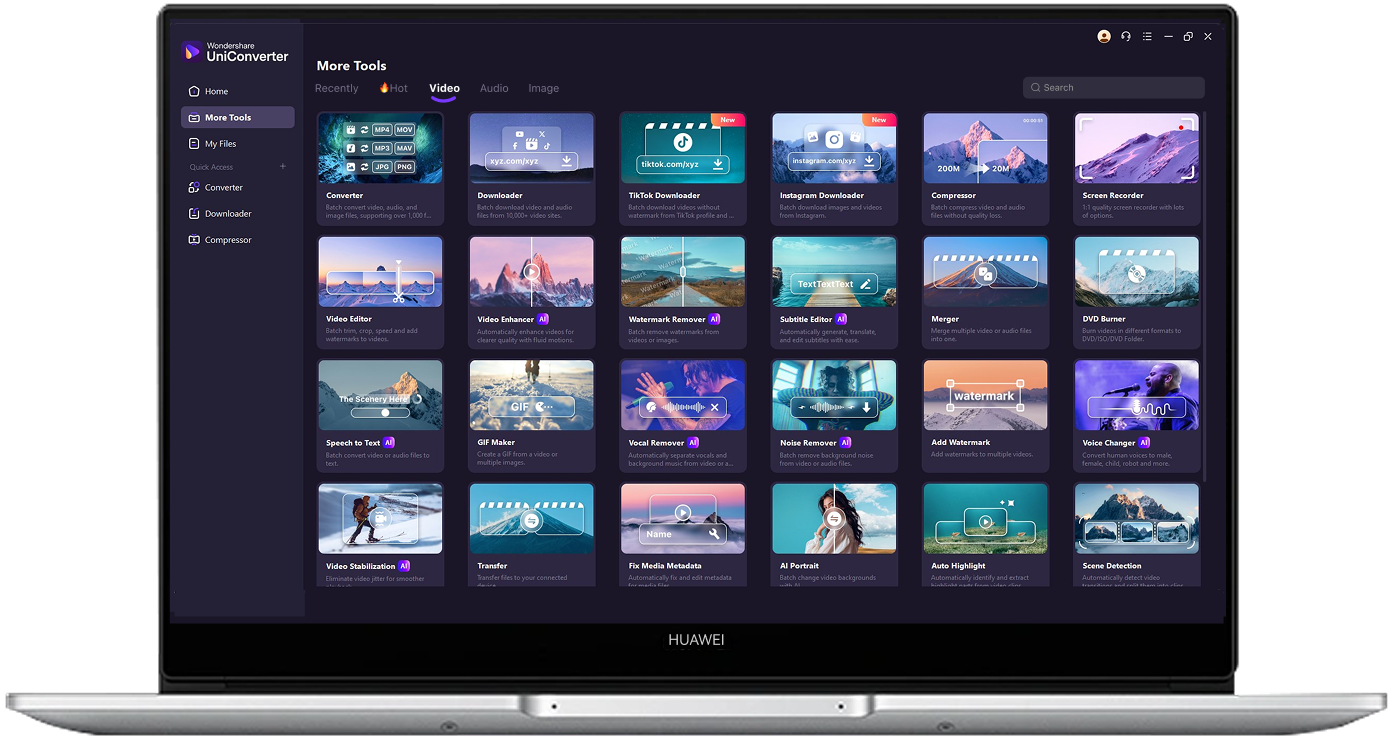Click the tool grid vertical scrollbar
The width and height of the screenshot is (1393, 742).
click(x=1206, y=296)
